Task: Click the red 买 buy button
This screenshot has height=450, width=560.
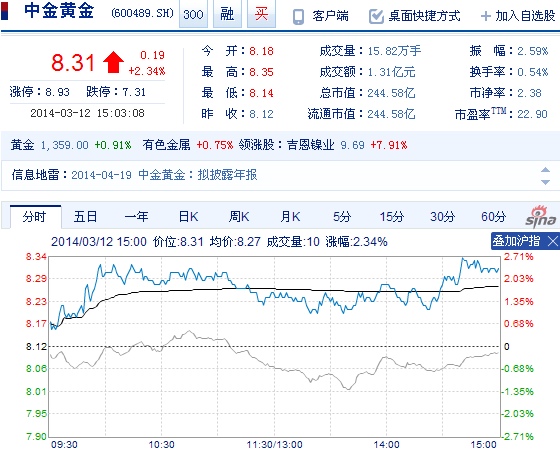Action: (261, 14)
